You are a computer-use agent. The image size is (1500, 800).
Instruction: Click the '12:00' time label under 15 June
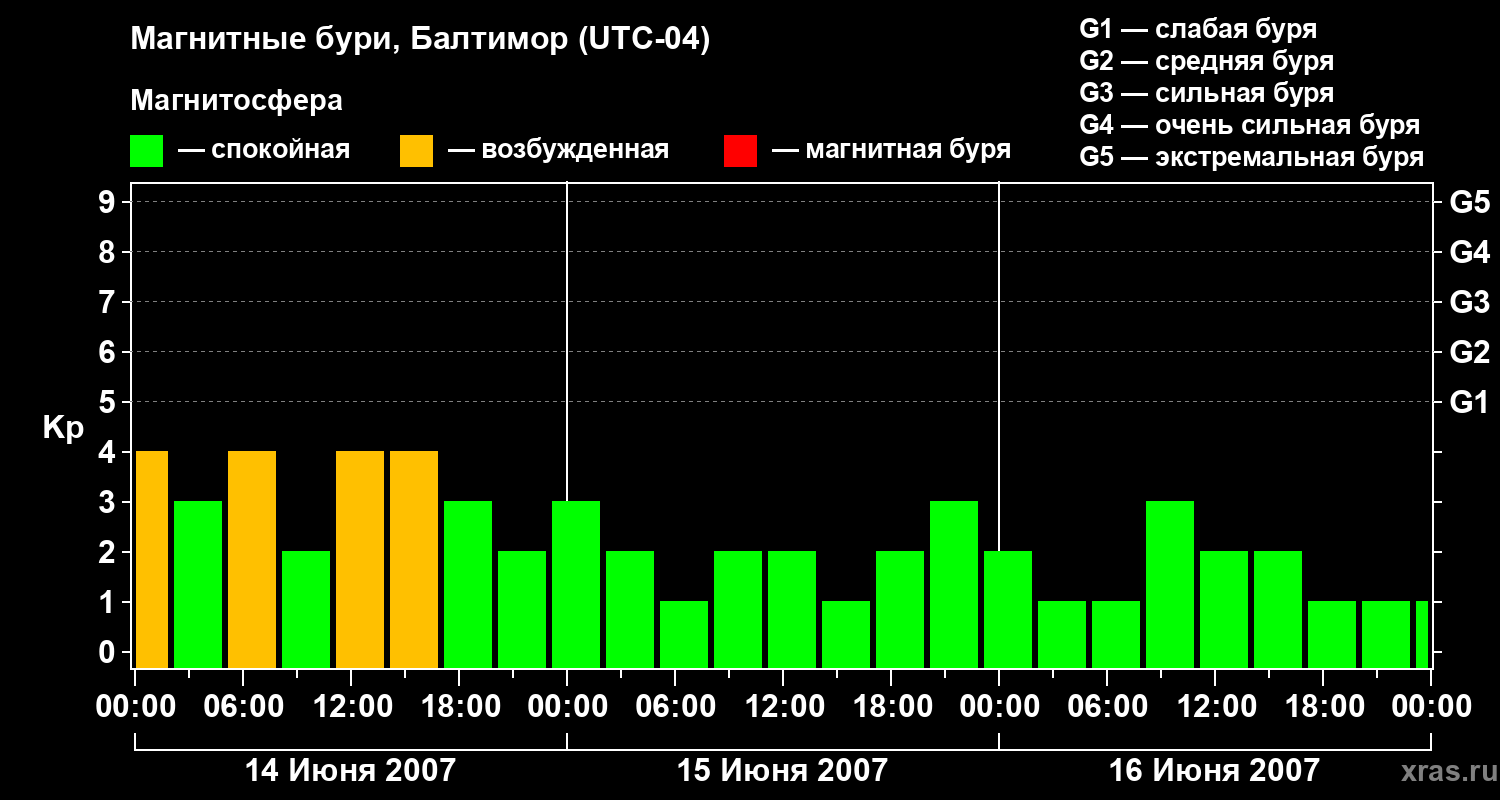pyautogui.click(x=783, y=707)
